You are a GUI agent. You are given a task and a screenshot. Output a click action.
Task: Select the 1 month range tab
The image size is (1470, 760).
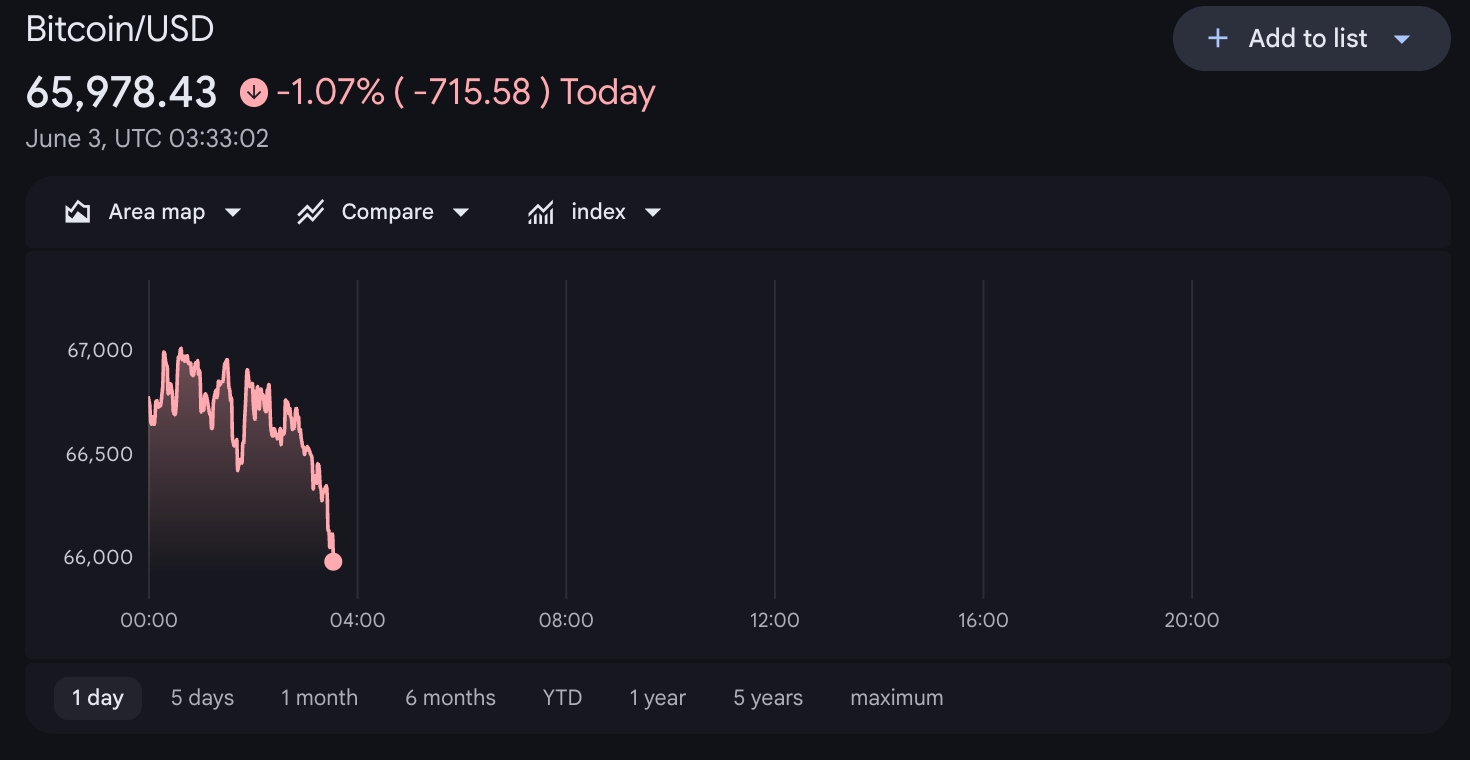click(319, 698)
